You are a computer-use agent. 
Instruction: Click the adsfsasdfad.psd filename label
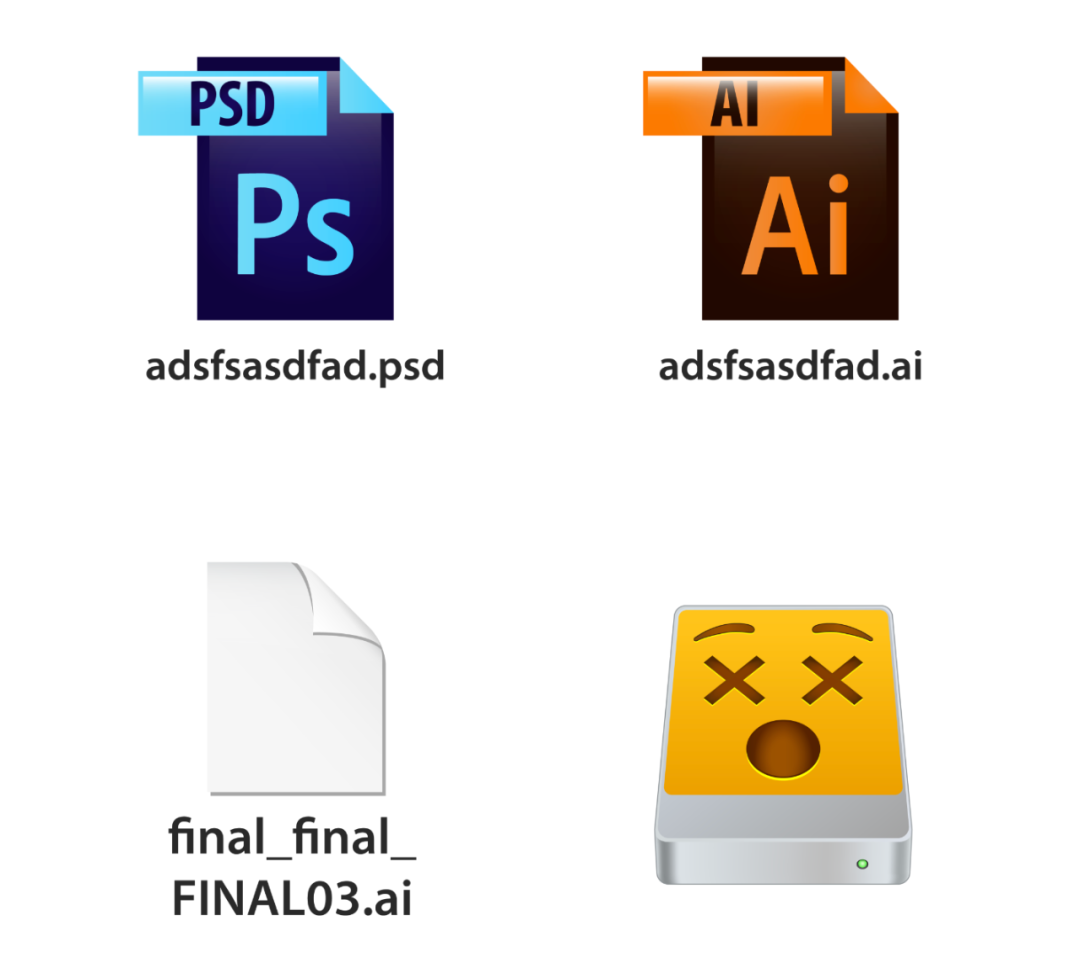coord(295,366)
